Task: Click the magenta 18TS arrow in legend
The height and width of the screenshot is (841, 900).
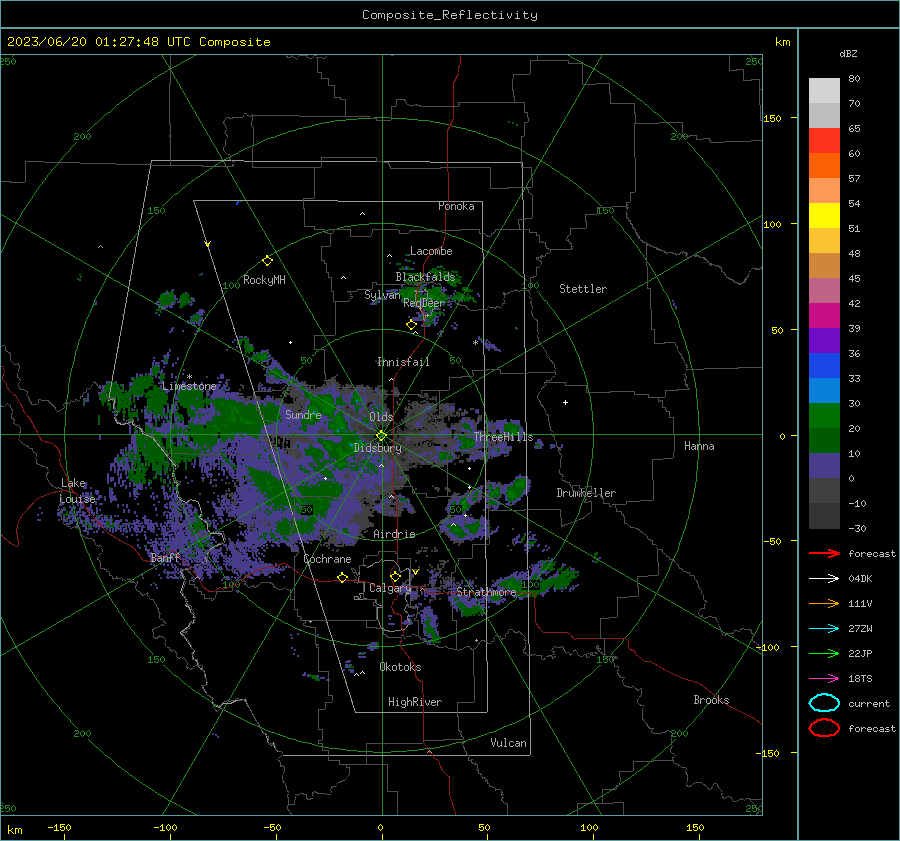Action: [824, 679]
